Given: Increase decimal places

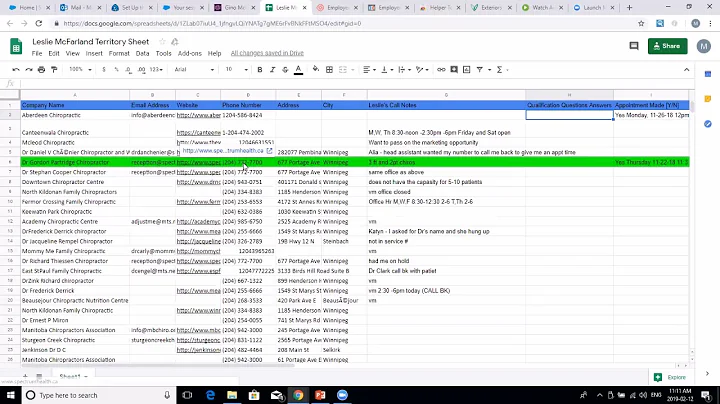Looking at the screenshot, I should tap(141, 70).
